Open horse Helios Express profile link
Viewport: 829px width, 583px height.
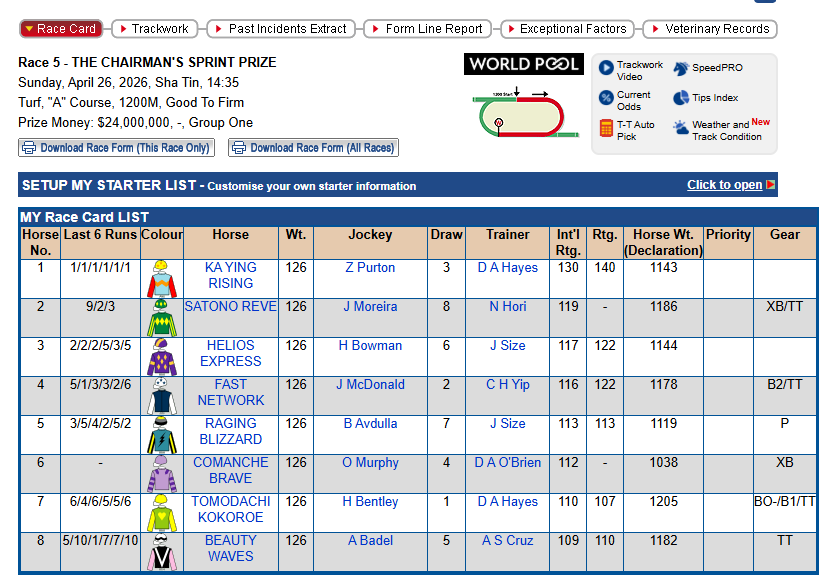click(230, 353)
